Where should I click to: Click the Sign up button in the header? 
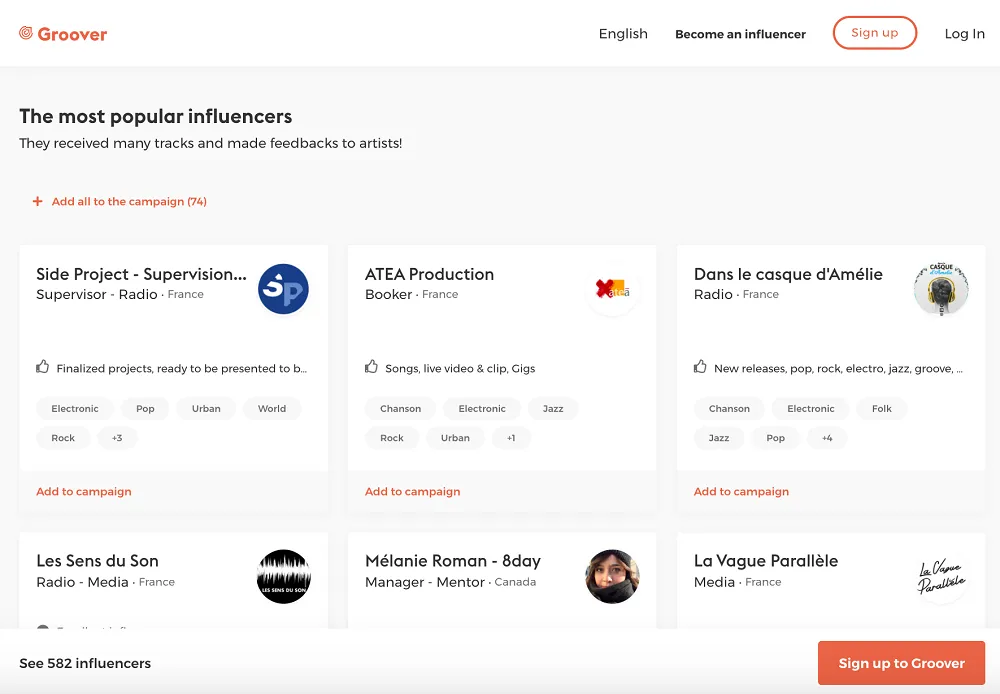(x=874, y=32)
